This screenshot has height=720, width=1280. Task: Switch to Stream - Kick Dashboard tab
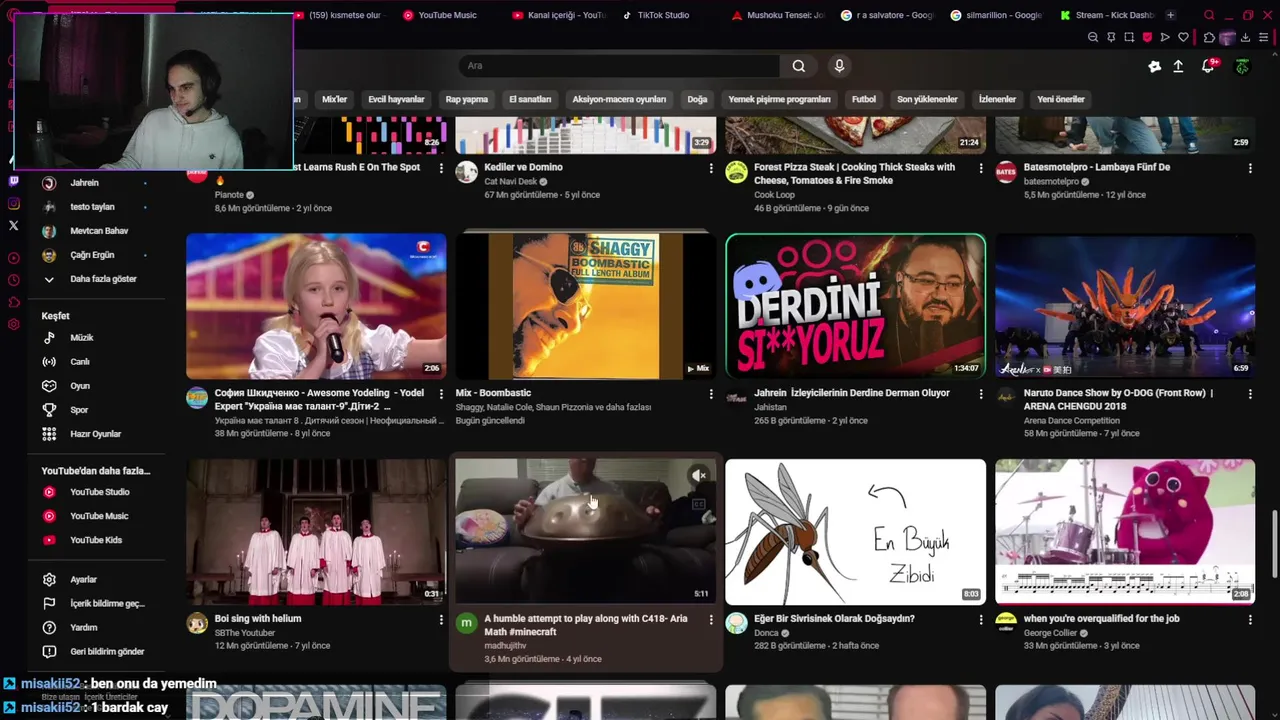(x=1108, y=15)
